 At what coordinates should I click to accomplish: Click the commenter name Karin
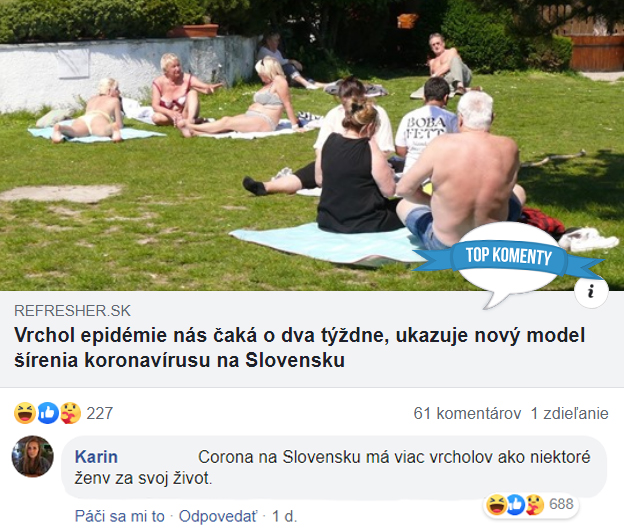point(96,457)
